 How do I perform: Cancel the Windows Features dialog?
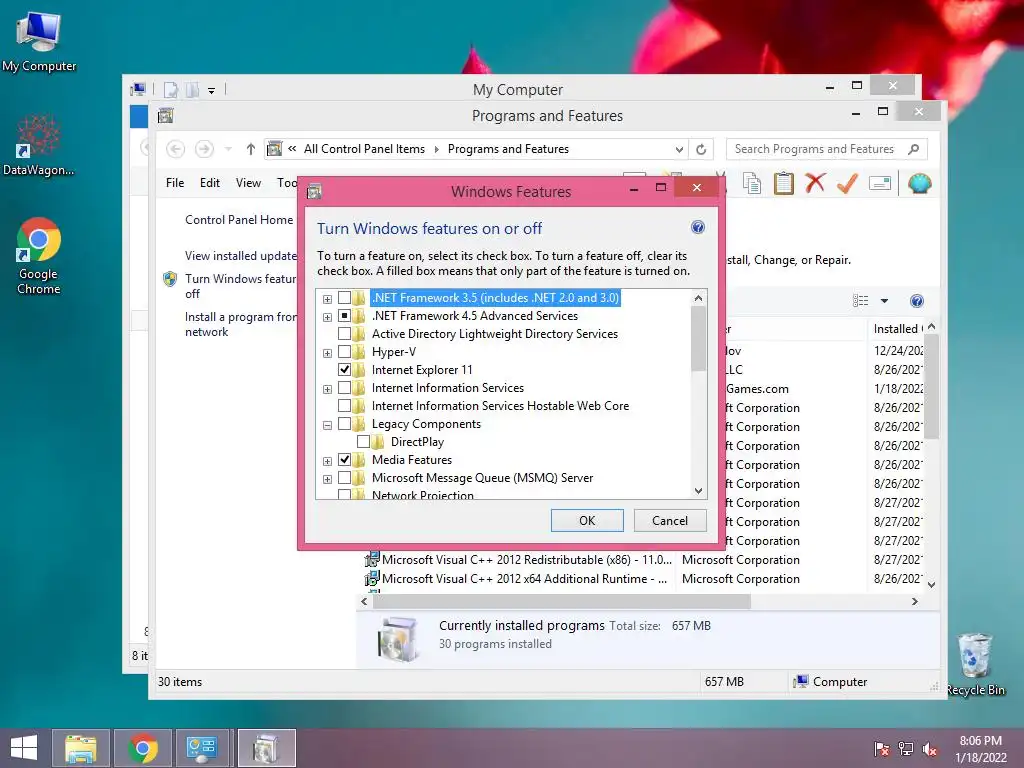click(670, 520)
